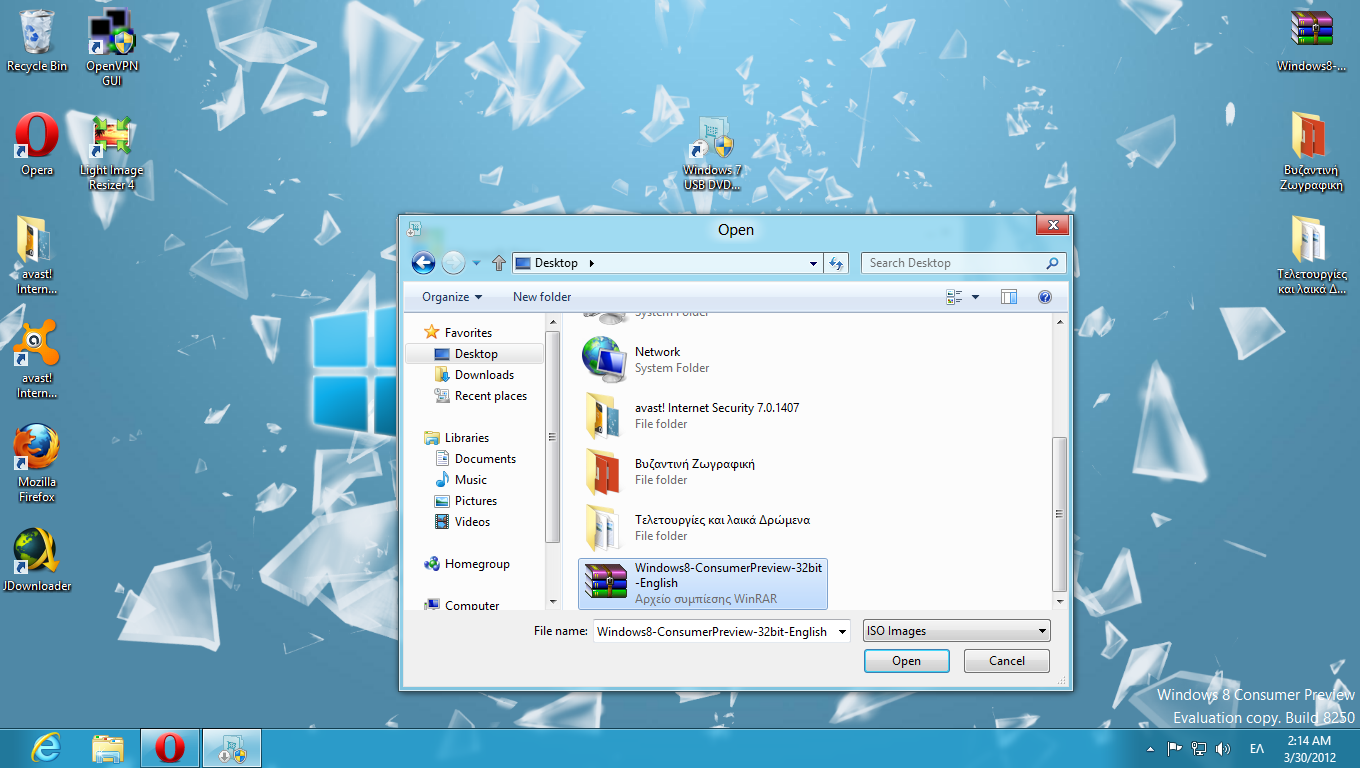
Task: Select Windows8 WinRAR archive on desktop
Action: click(1312, 40)
